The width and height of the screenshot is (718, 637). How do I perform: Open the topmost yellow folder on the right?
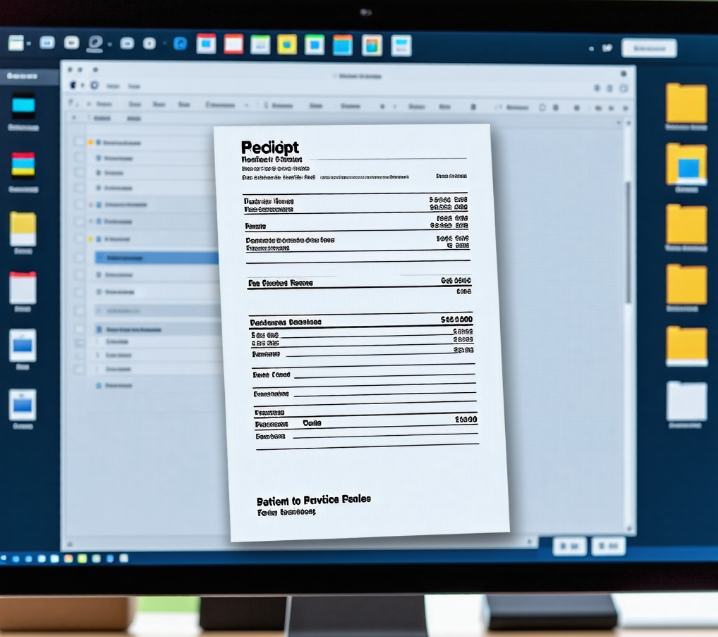point(686,103)
